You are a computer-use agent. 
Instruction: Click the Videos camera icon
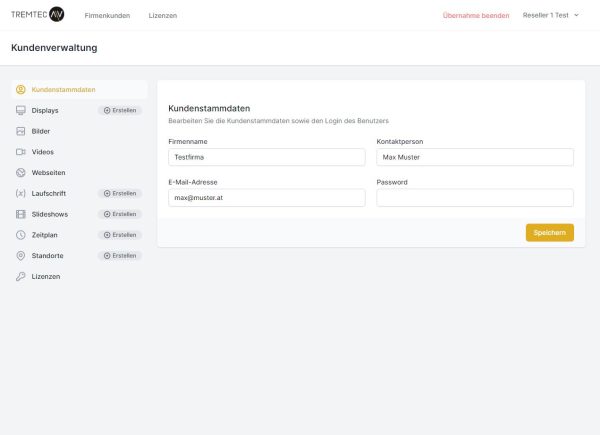[x=21, y=152]
